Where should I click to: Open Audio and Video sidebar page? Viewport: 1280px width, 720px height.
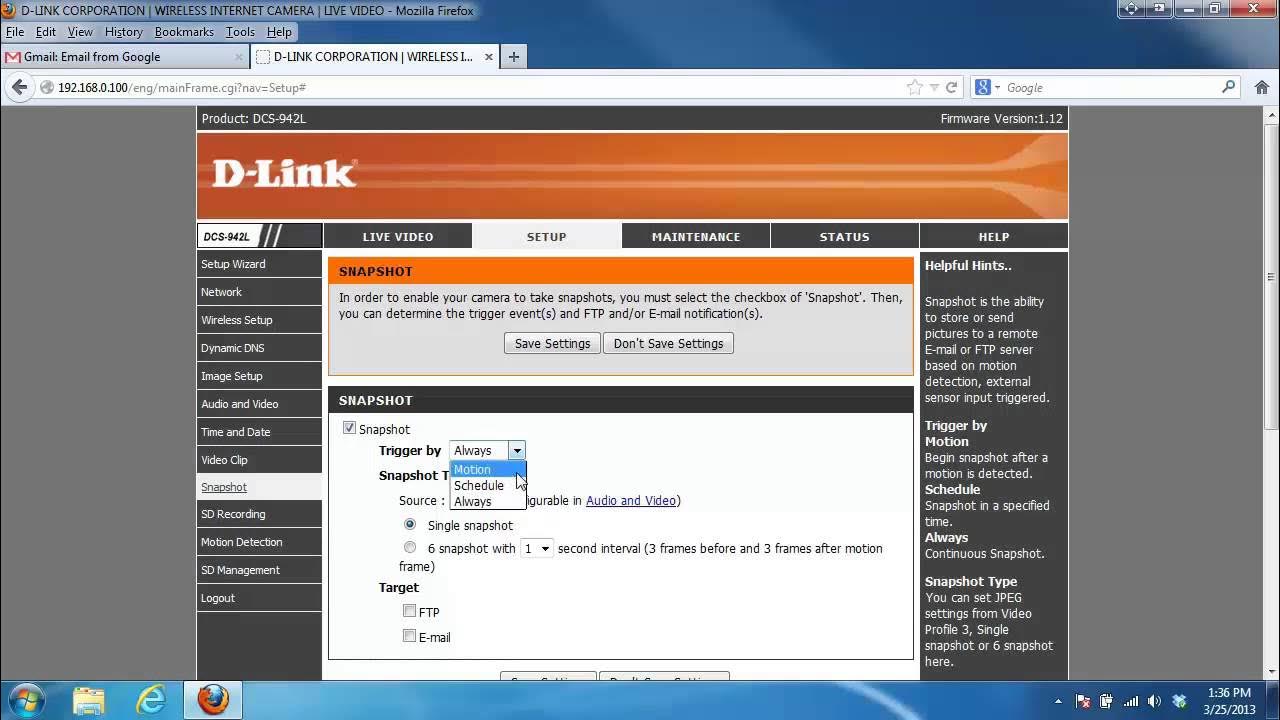(x=259, y=404)
